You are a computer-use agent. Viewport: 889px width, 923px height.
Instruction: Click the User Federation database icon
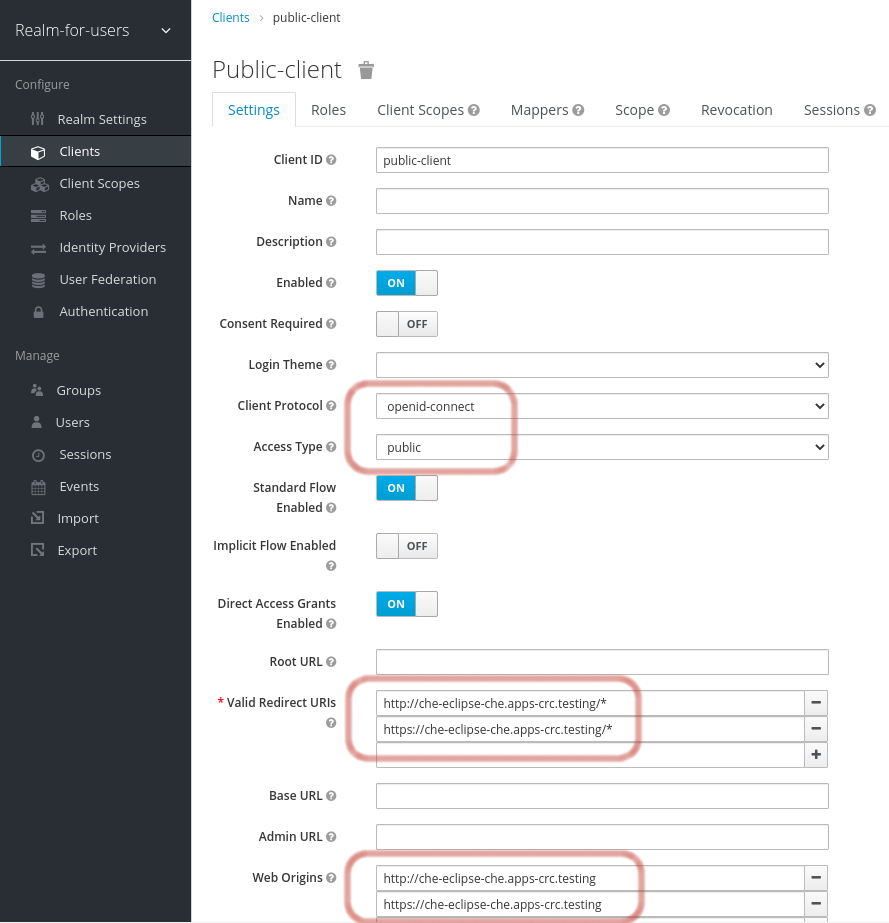click(39, 280)
